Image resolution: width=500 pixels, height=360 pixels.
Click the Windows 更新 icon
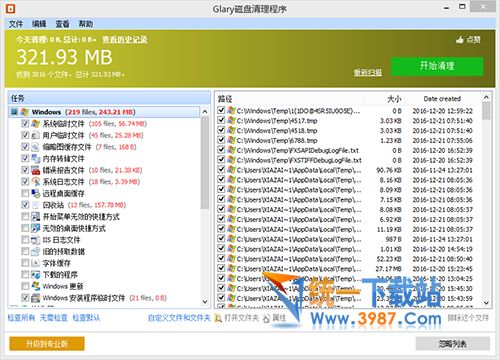[x=36, y=286]
